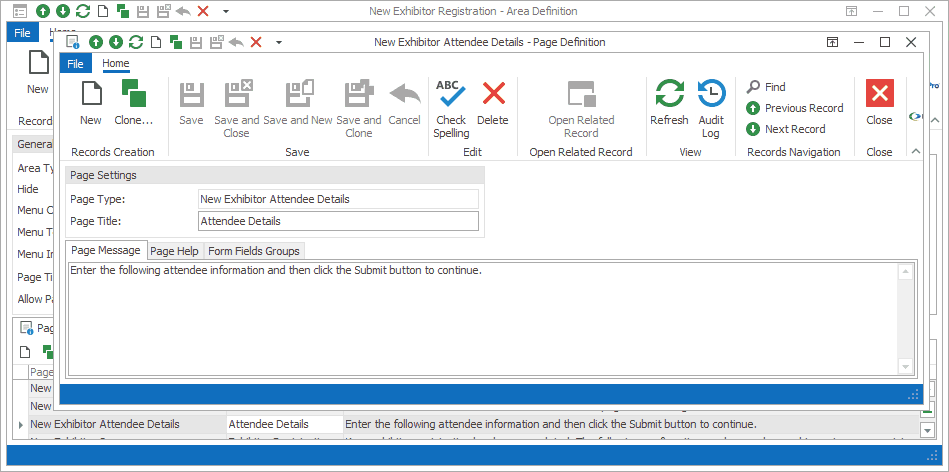Select New Exhibitor Attendee Details grid row

(474, 424)
